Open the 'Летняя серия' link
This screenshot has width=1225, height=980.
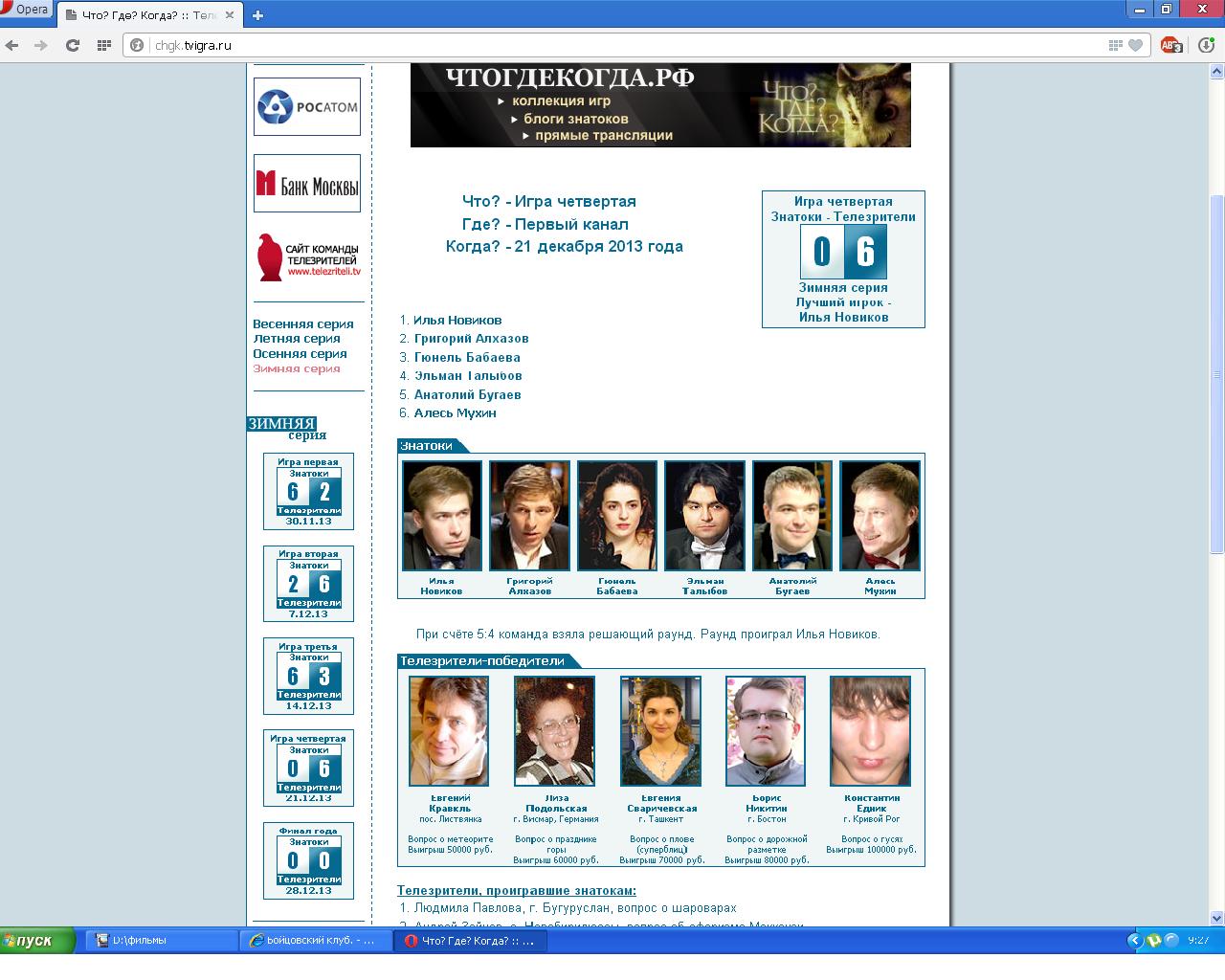[297, 338]
